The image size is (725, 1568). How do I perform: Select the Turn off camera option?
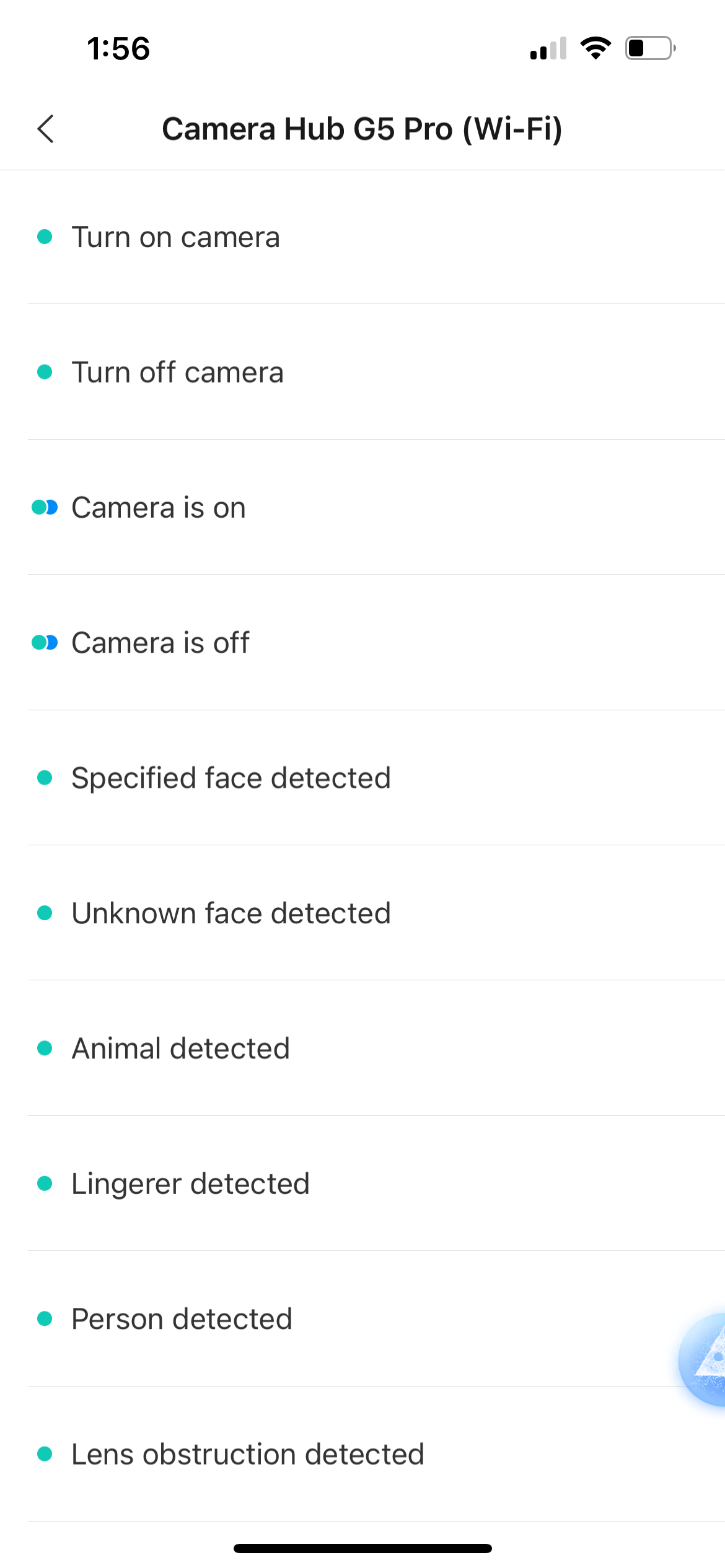point(178,372)
